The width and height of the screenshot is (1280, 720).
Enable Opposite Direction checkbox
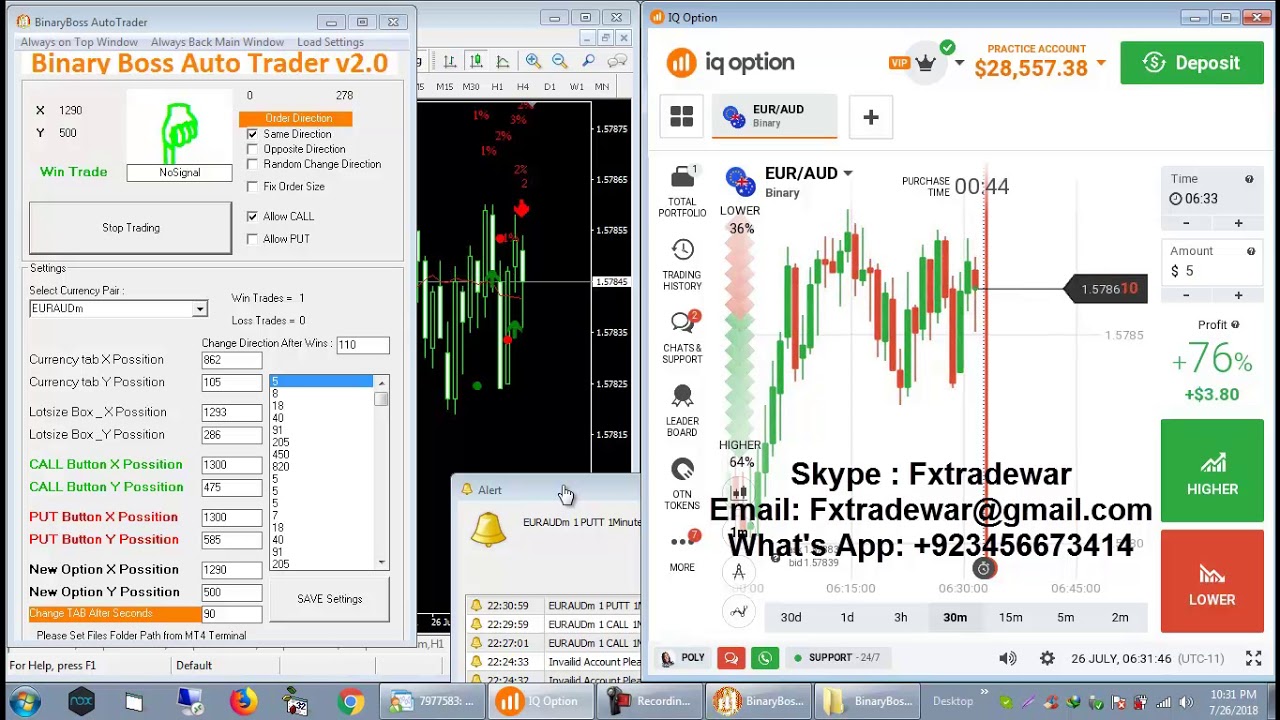tap(252, 149)
